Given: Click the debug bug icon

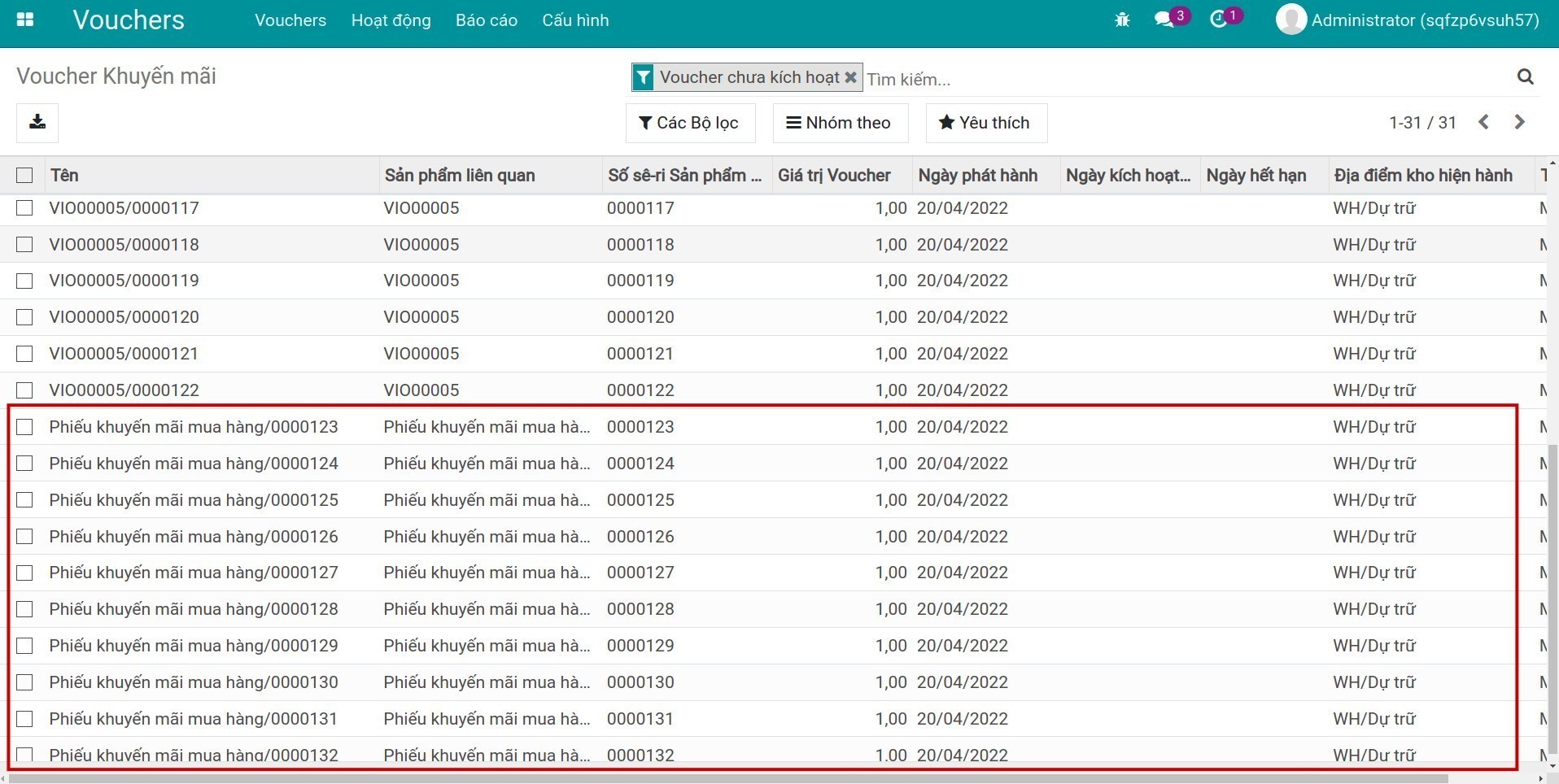Looking at the screenshot, I should [x=1122, y=20].
